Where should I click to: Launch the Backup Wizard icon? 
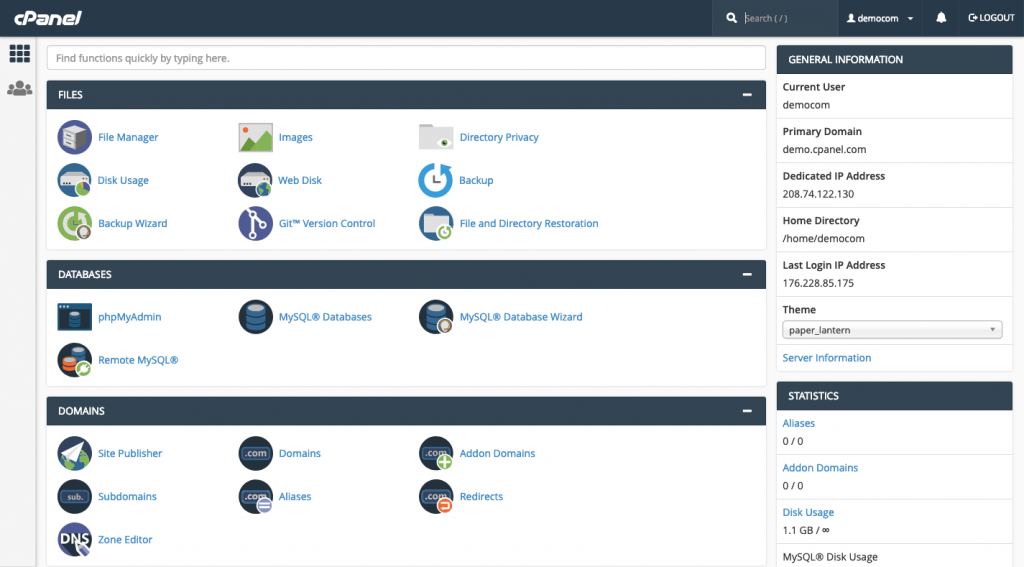click(74, 223)
